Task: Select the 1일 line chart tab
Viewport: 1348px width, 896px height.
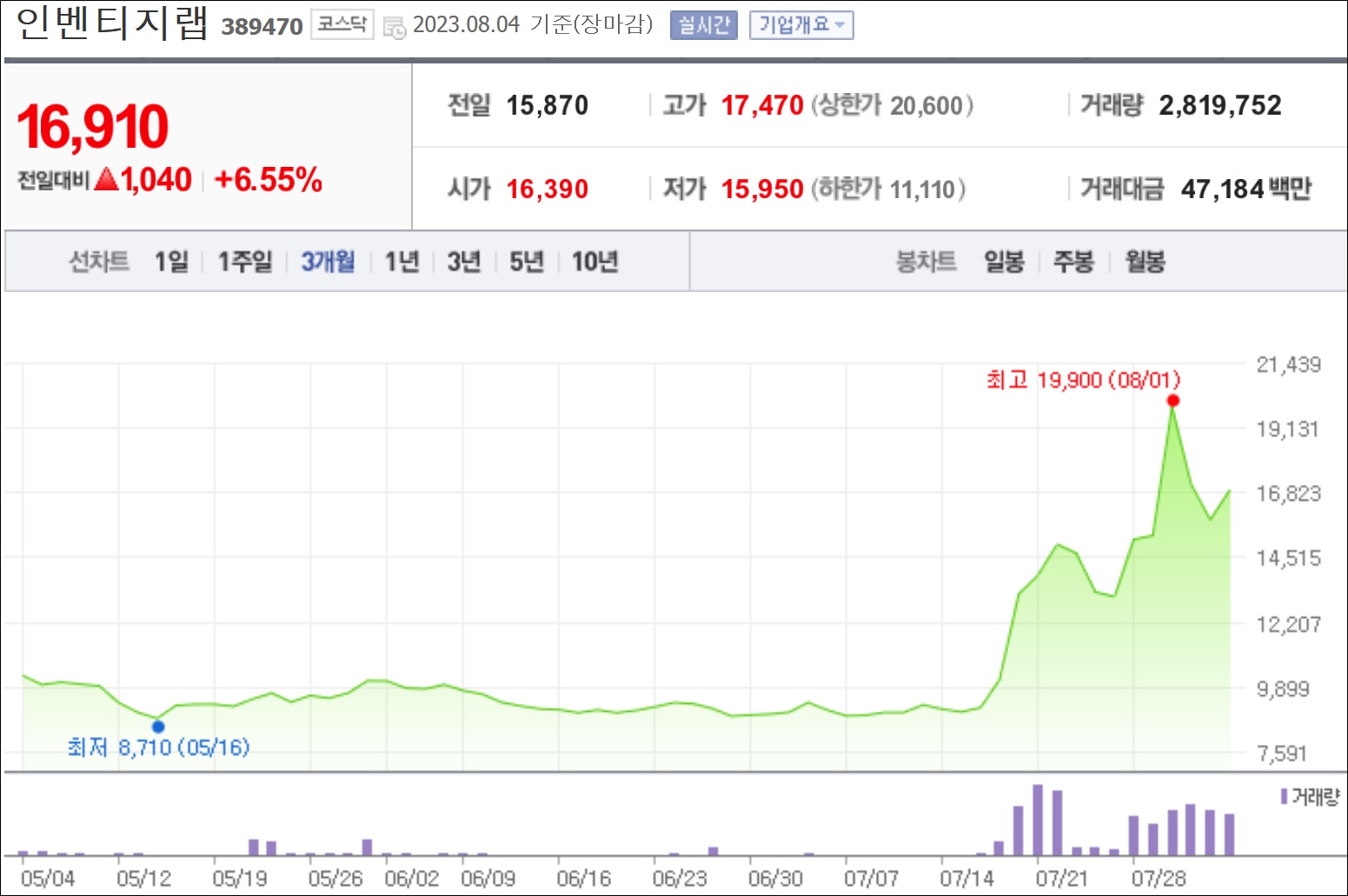Action: click(171, 262)
